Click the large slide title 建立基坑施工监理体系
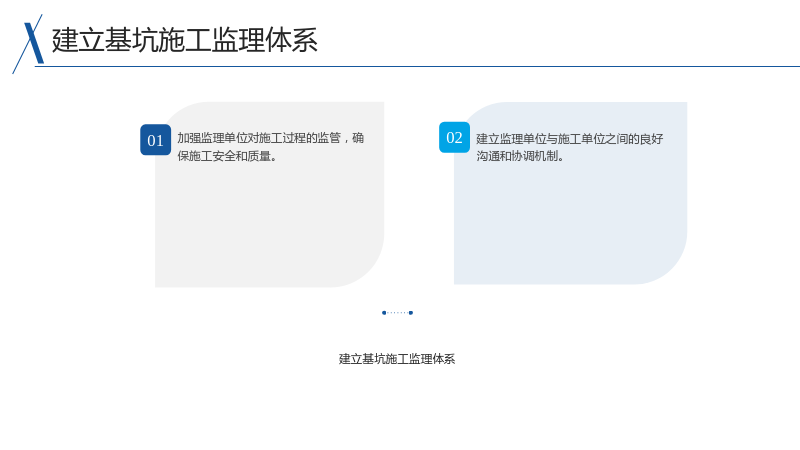This screenshot has width=800, height=450. (x=185, y=40)
